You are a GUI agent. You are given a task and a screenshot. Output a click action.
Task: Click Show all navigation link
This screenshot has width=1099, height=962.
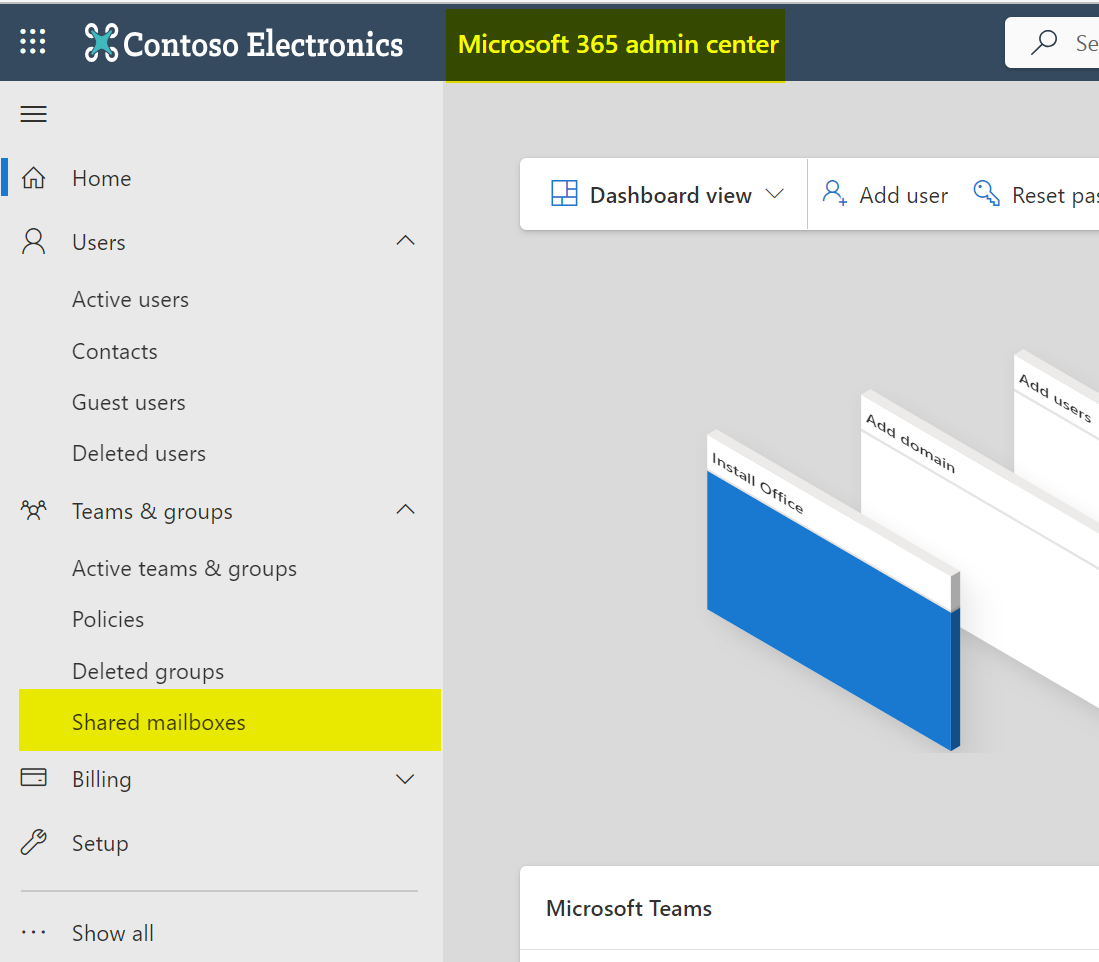pyautogui.click(x=113, y=933)
